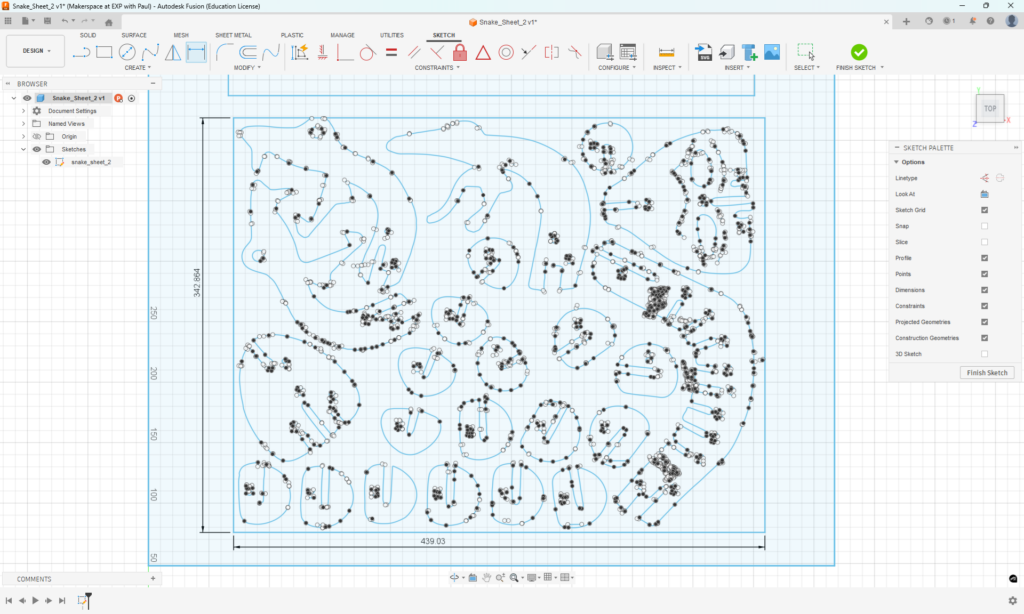This screenshot has height=614, width=1024.
Task: Open the COMMENTS panel
Action: tap(33, 578)
